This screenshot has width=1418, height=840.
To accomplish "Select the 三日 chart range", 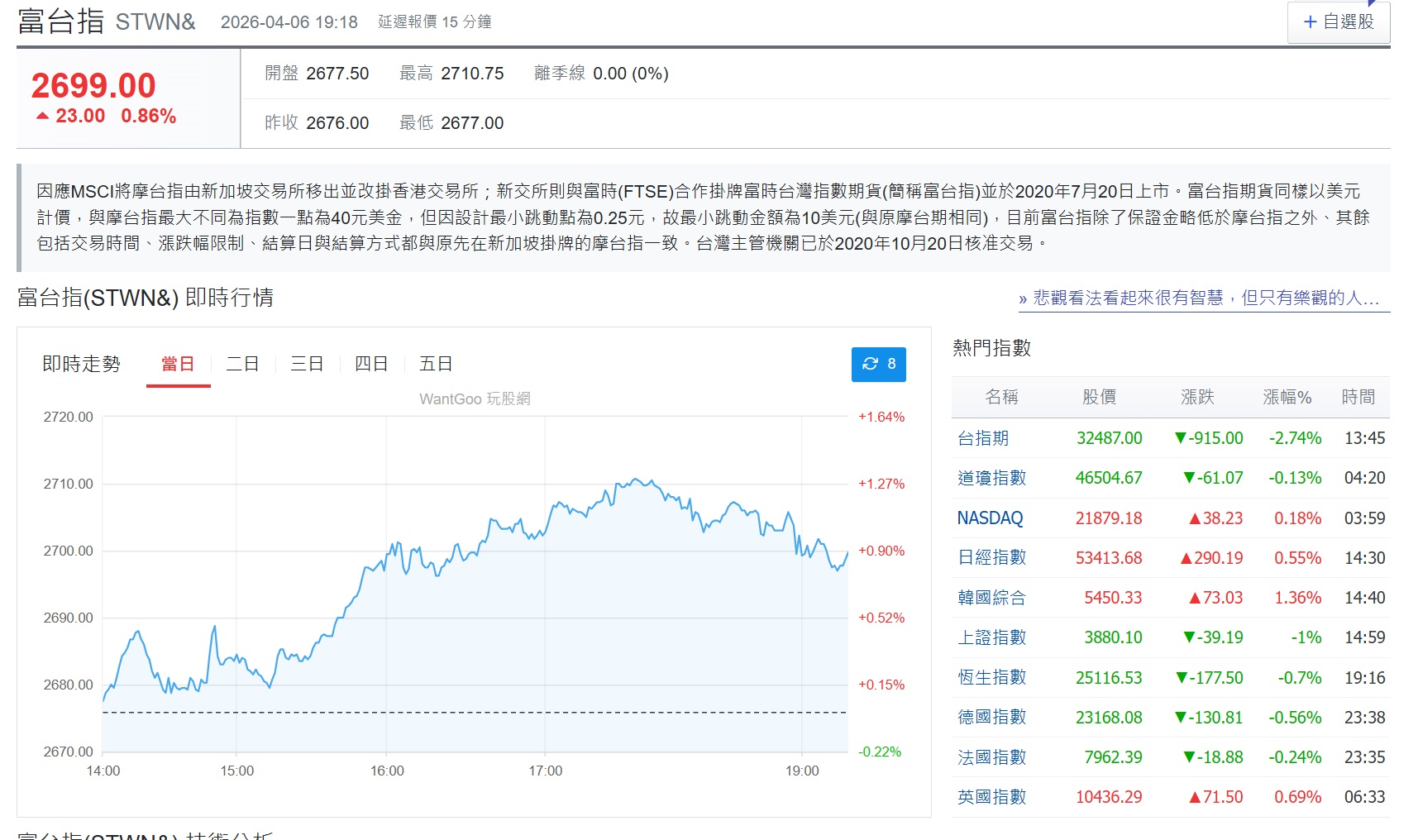I will point(307,365).
